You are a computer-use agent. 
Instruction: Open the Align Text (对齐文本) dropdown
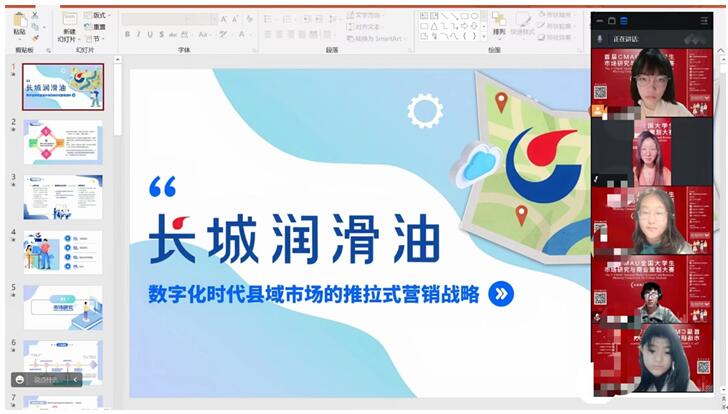pos(366,27)
